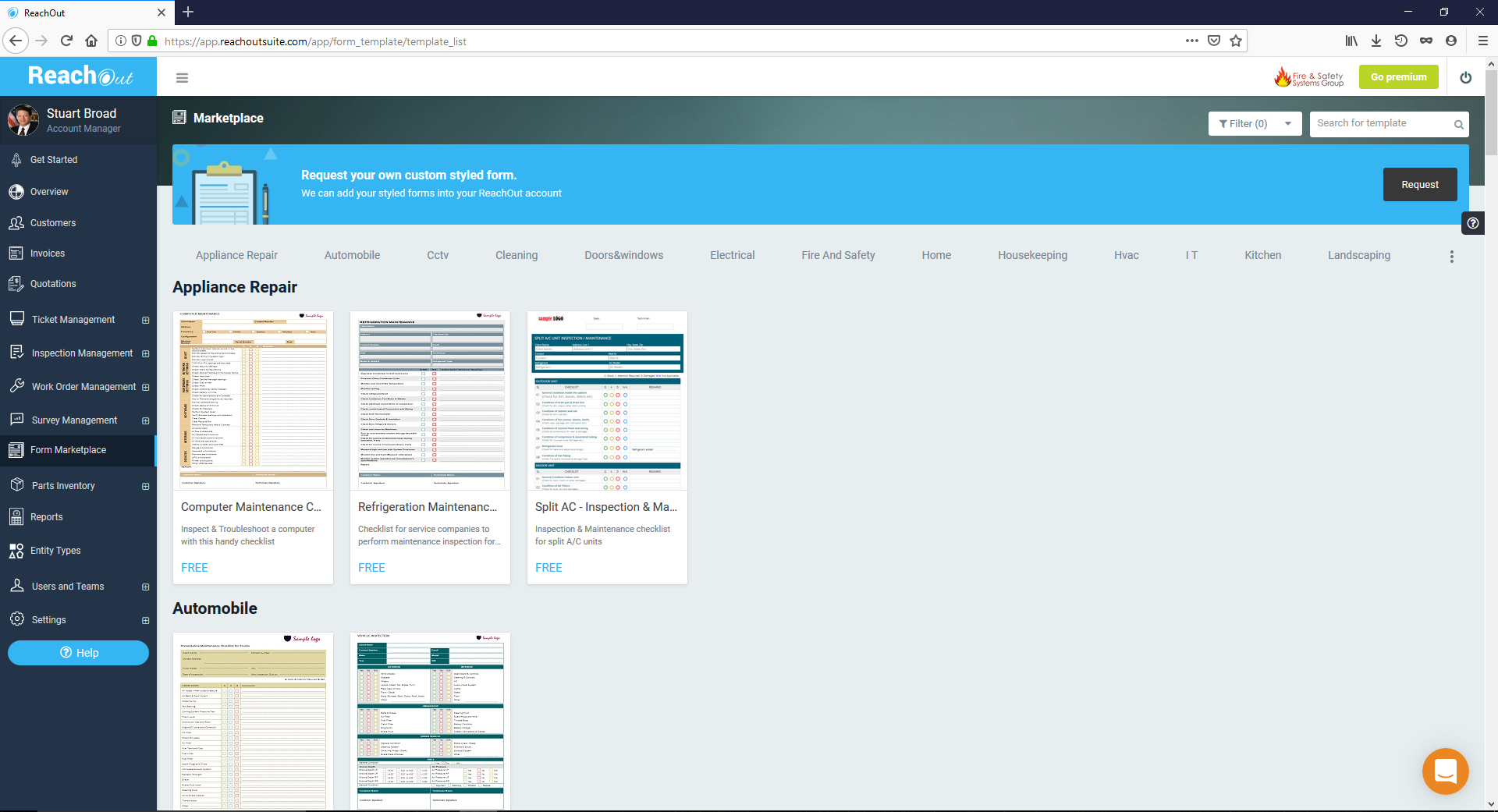1498x812 pixels.
Task: Open the browser downloads icon
Action: (x=1376, y=41)
